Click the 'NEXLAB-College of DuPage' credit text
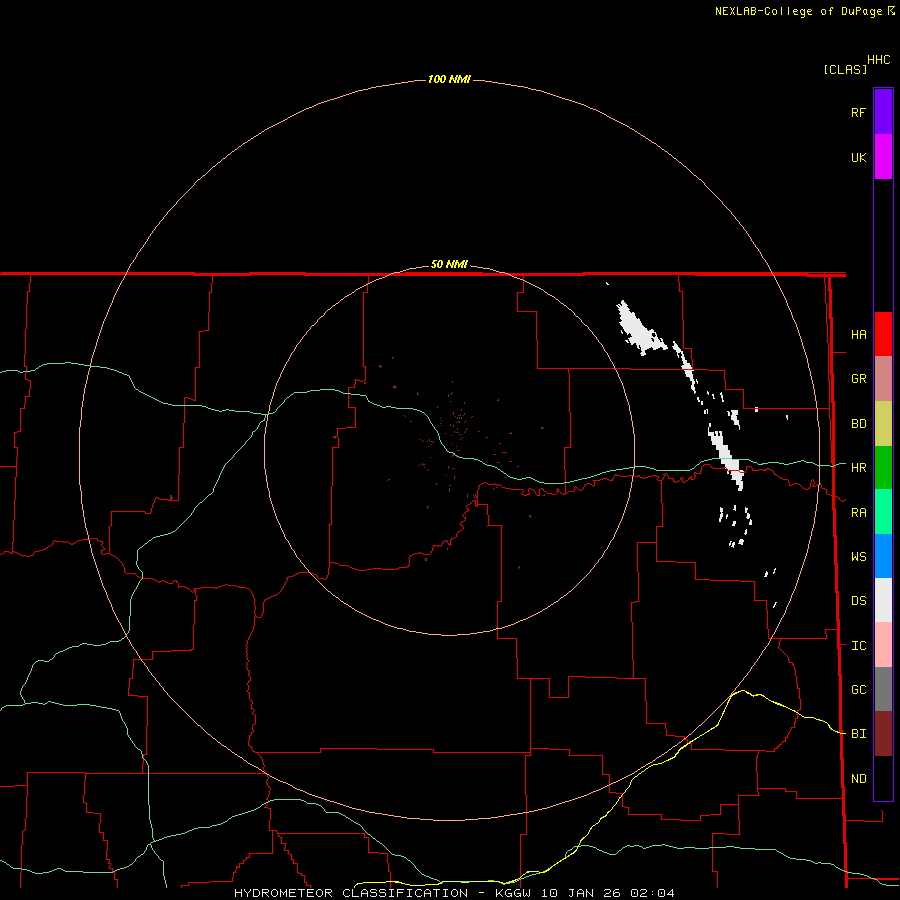900x900 pixels. [798, 11]
